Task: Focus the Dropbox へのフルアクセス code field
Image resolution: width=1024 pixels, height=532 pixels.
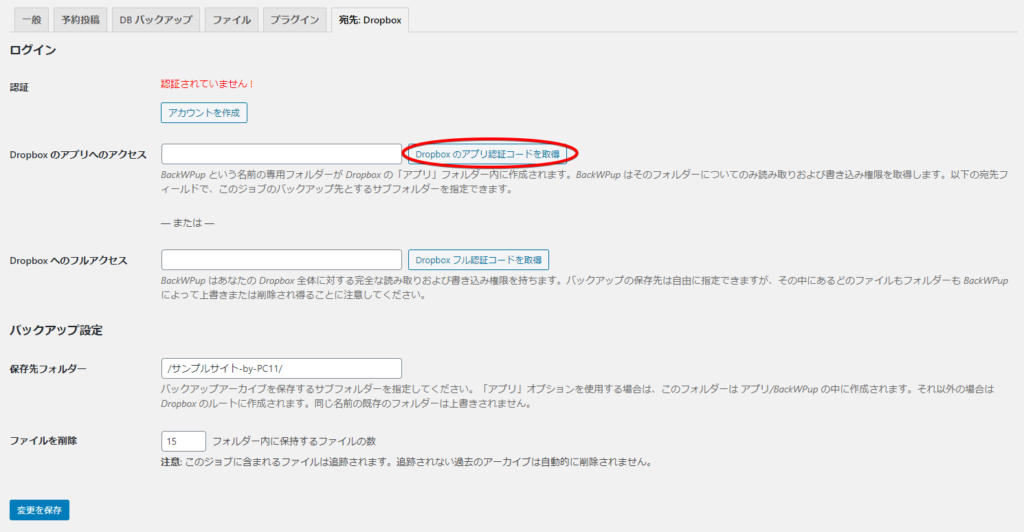Action: (281, 259)
